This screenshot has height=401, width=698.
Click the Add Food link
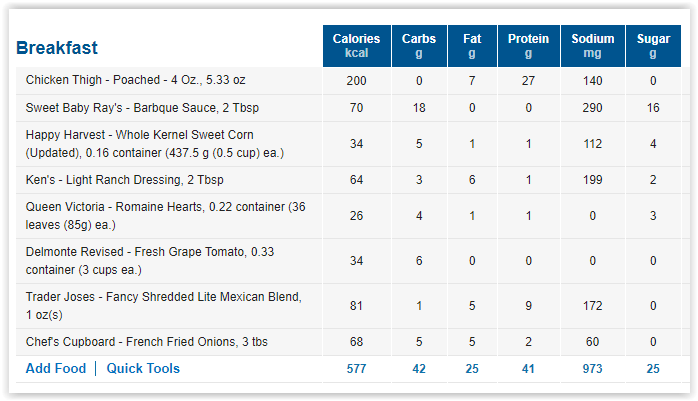point(56,369)
